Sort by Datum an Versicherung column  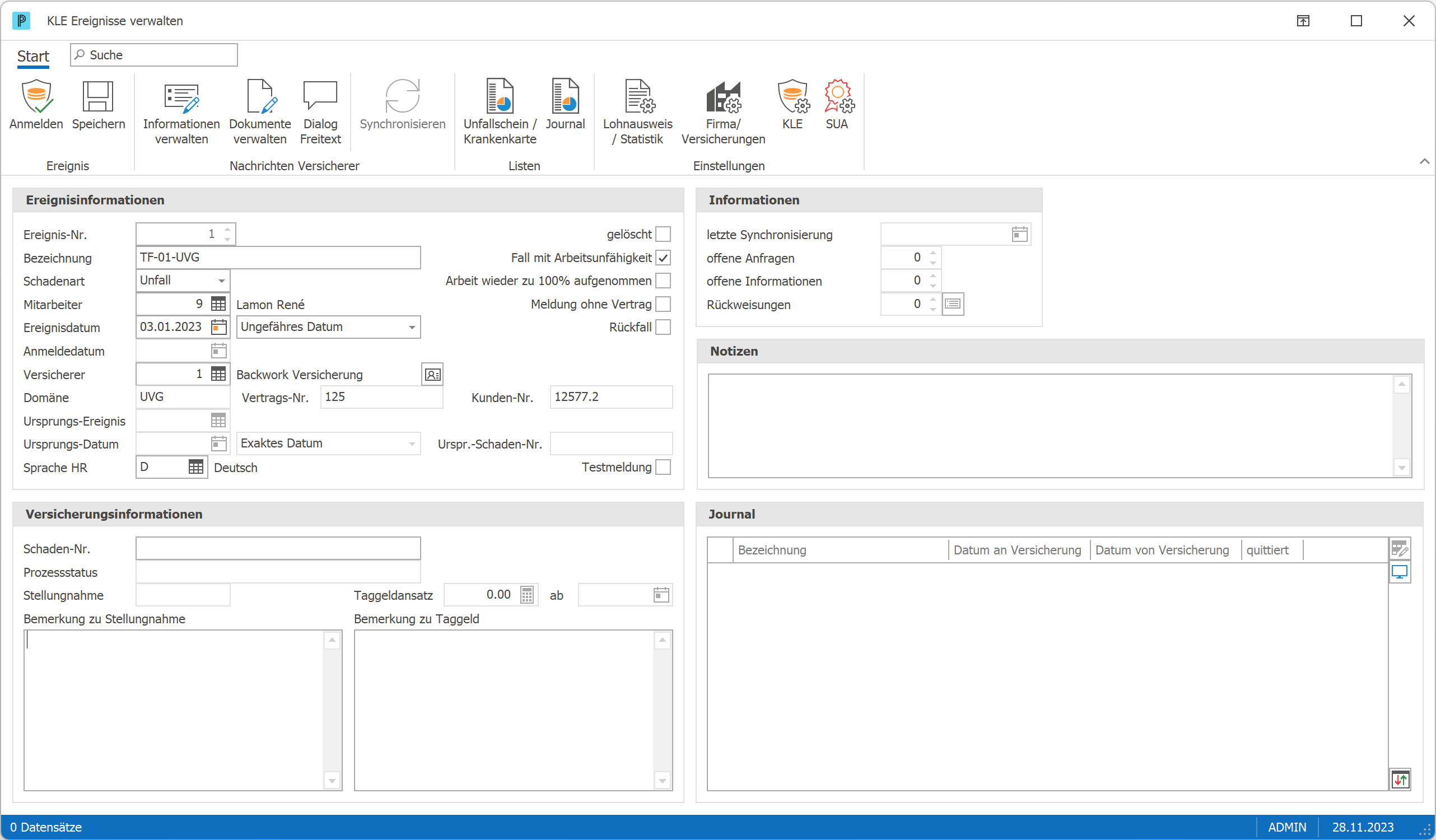pyautogui.click(x=1018, y=550)
